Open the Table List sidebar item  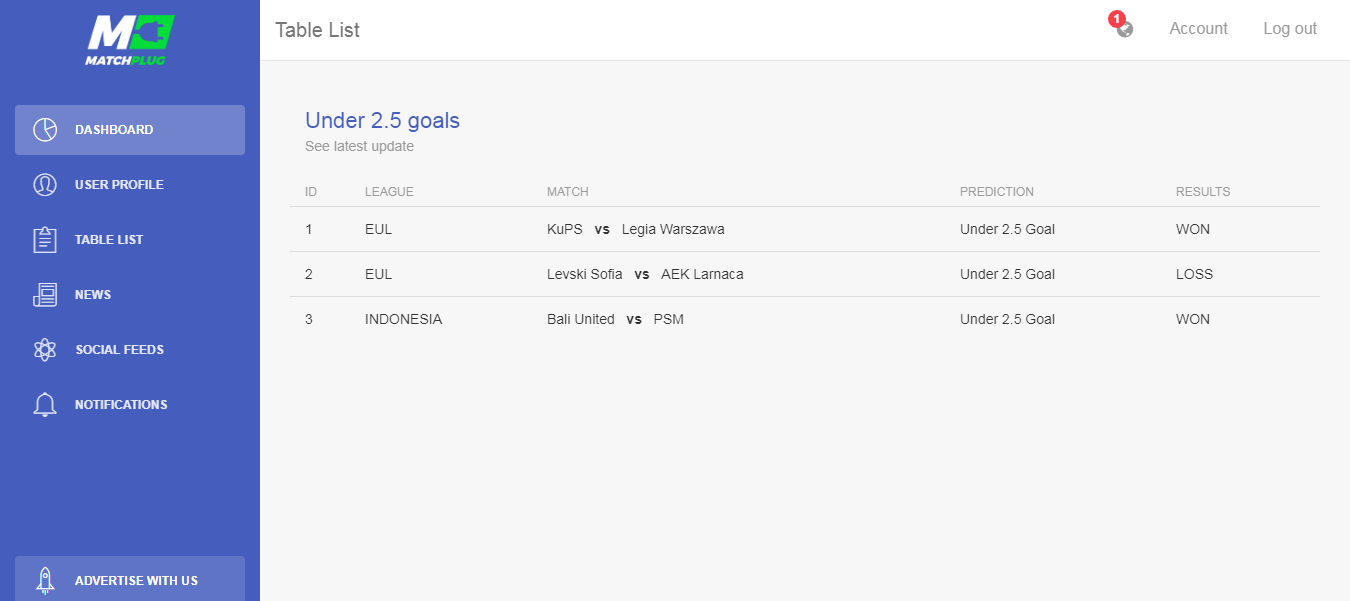(130, 240)
